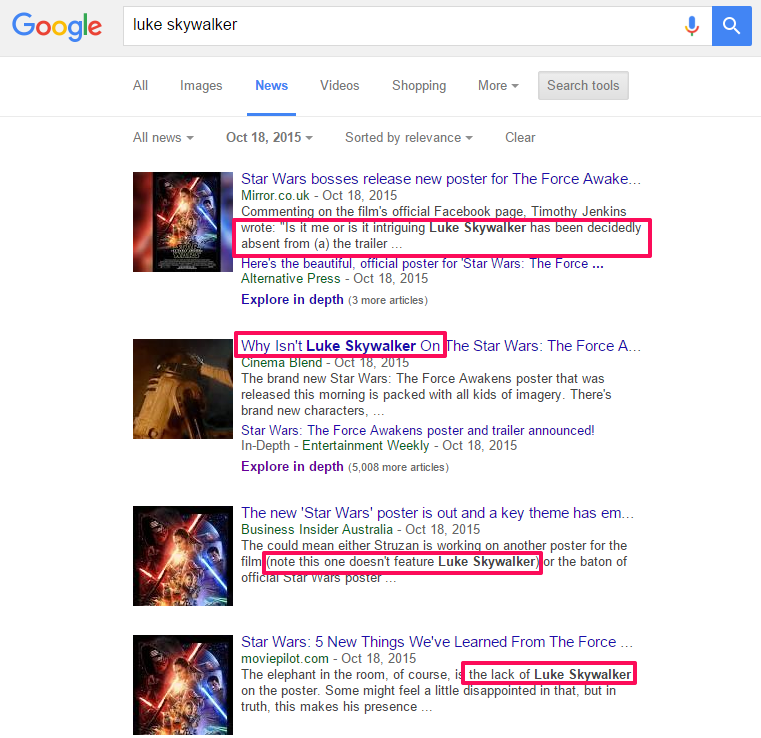Open the moviepilot.com article thumbnail
This screenshot has width=761, height=738.
pos(183,685)
